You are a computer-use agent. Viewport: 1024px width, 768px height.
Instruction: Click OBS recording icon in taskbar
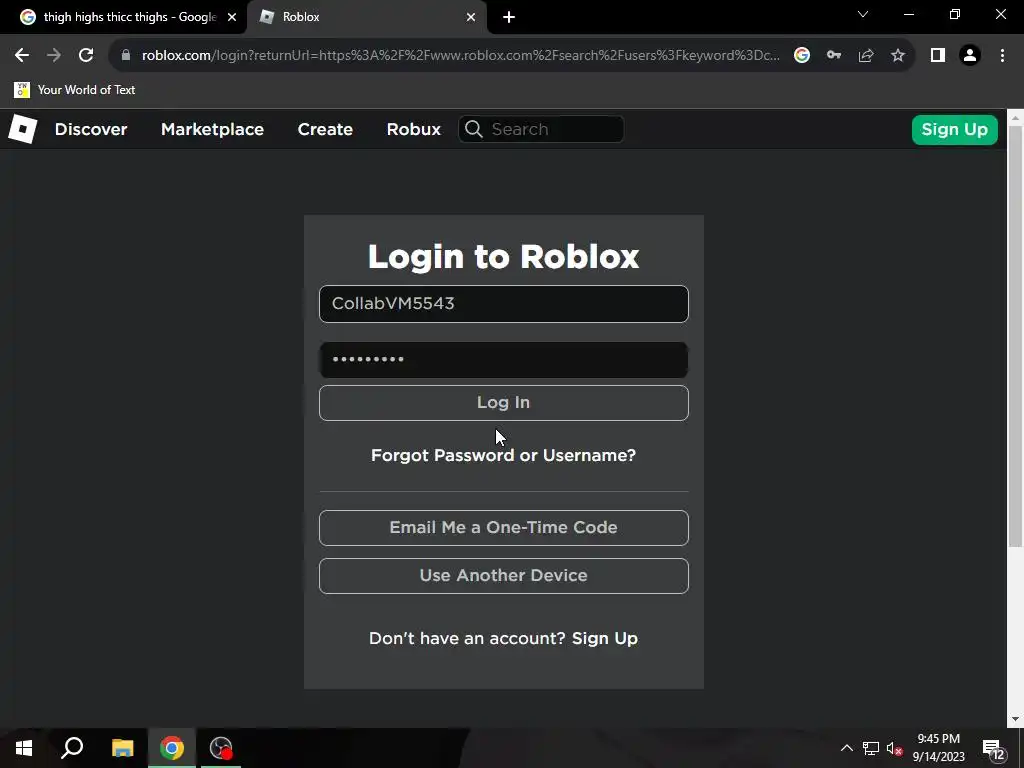(221, 748)
